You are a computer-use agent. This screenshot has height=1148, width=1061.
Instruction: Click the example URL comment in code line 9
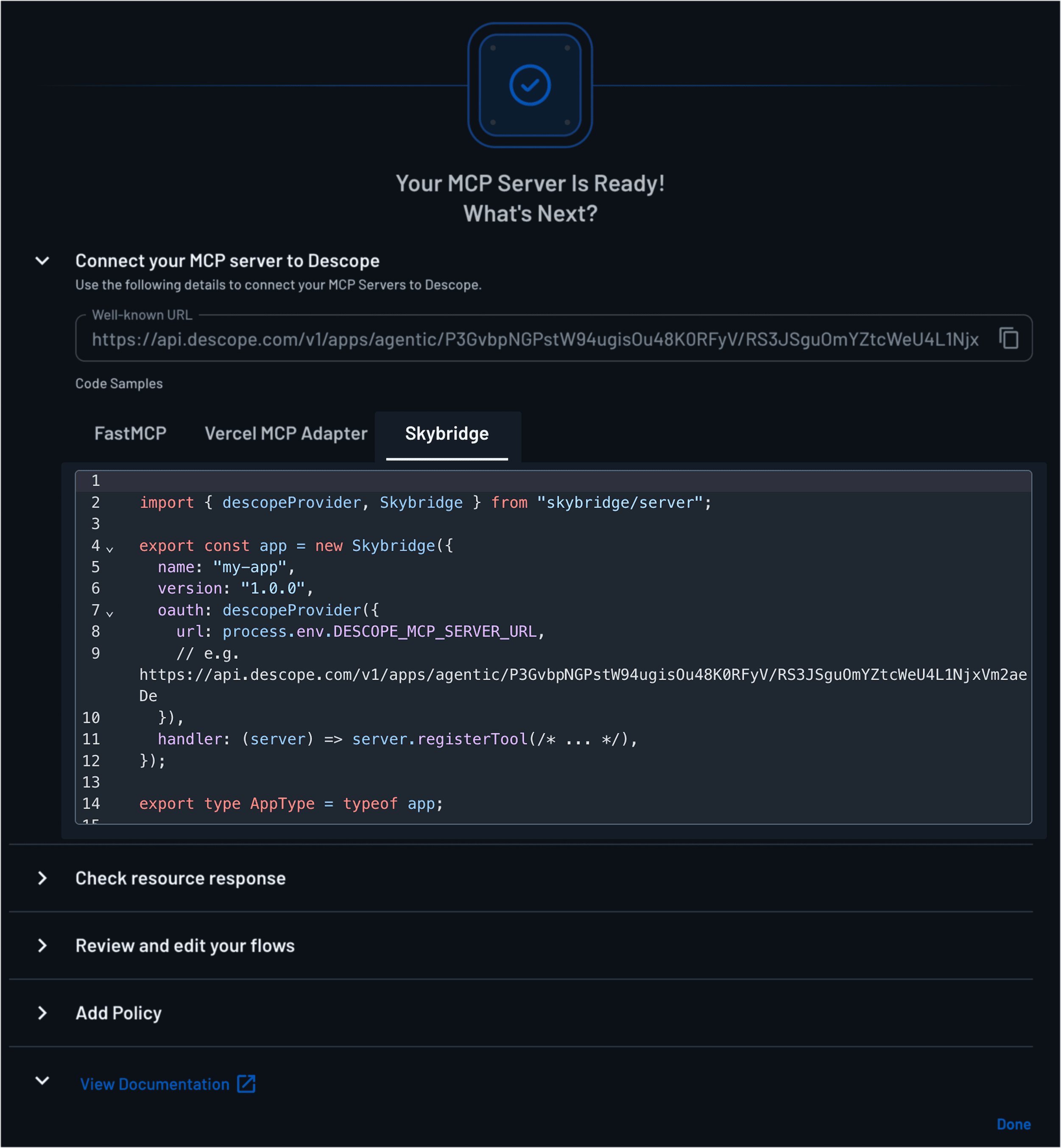[583, 674]
